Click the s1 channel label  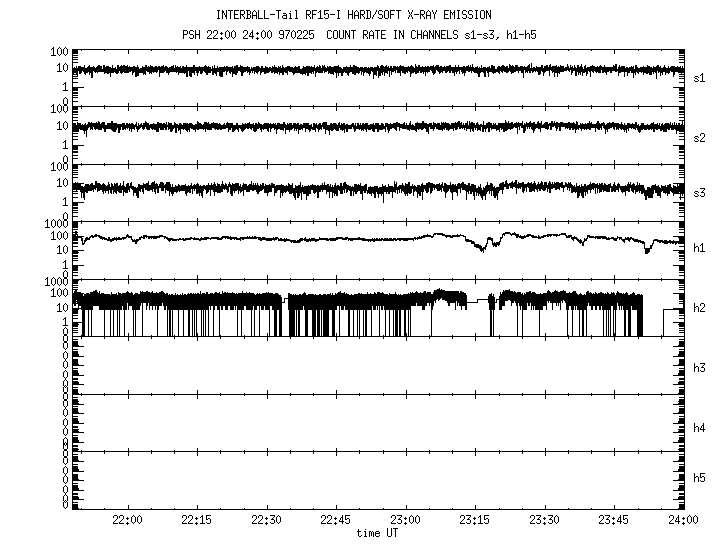pyautogui.click(x=699, y=78)
